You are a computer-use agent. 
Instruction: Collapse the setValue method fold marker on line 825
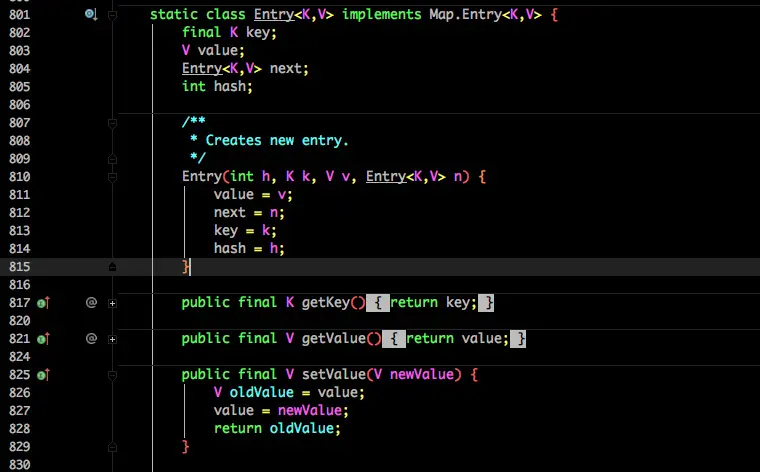tap(112, 376)
